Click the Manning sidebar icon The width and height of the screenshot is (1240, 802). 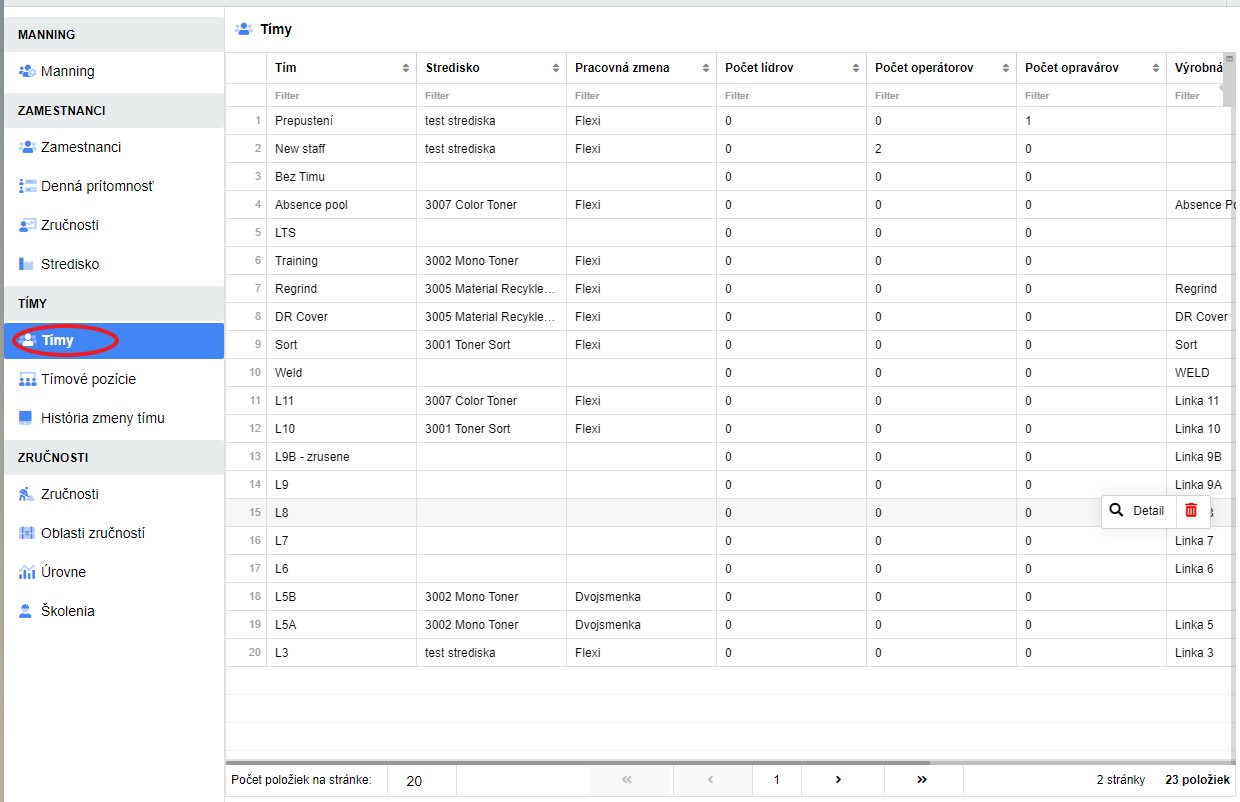coord(27,71)
